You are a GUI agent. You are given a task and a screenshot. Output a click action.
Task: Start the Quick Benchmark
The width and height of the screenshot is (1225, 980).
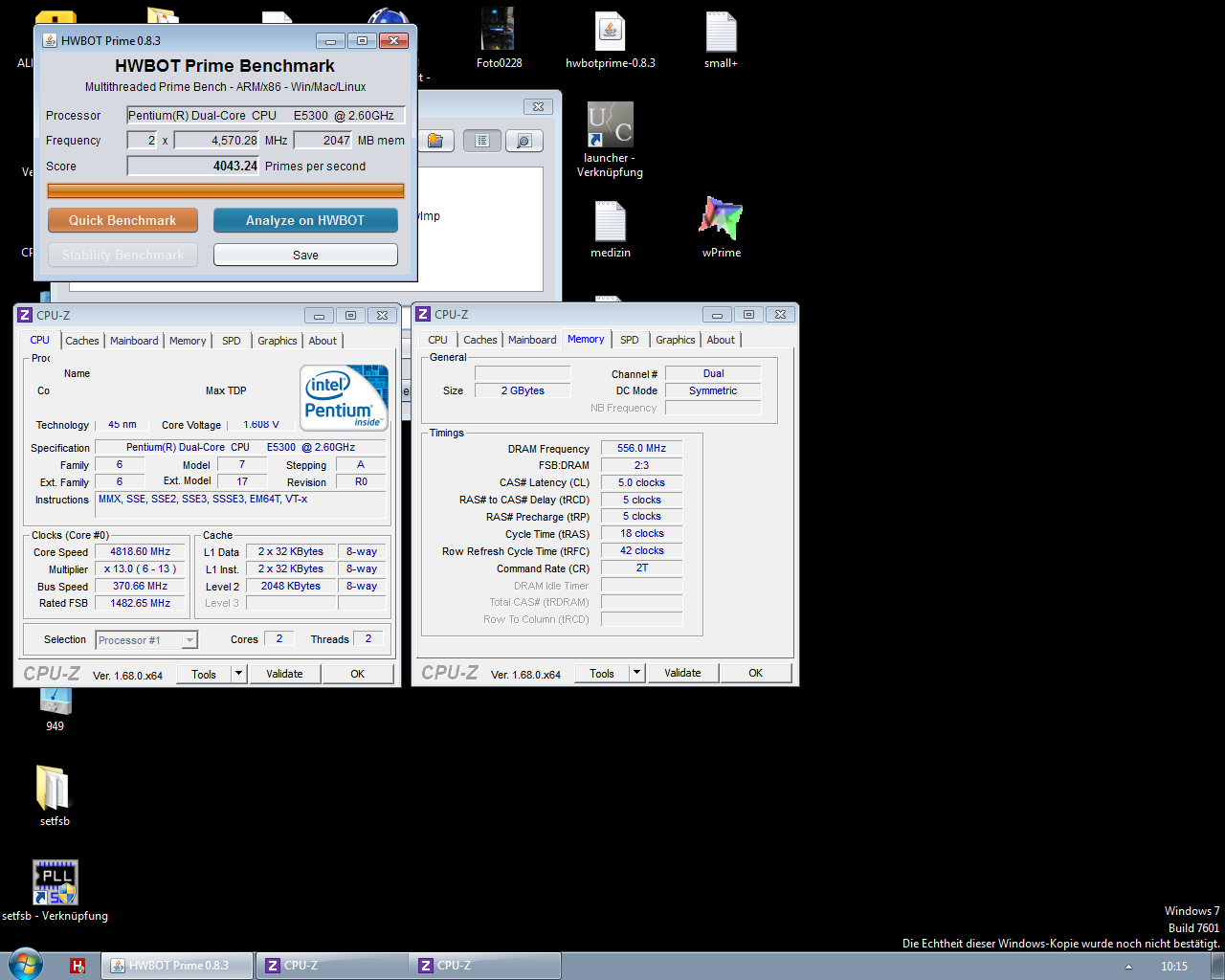[x=122, y=220]
